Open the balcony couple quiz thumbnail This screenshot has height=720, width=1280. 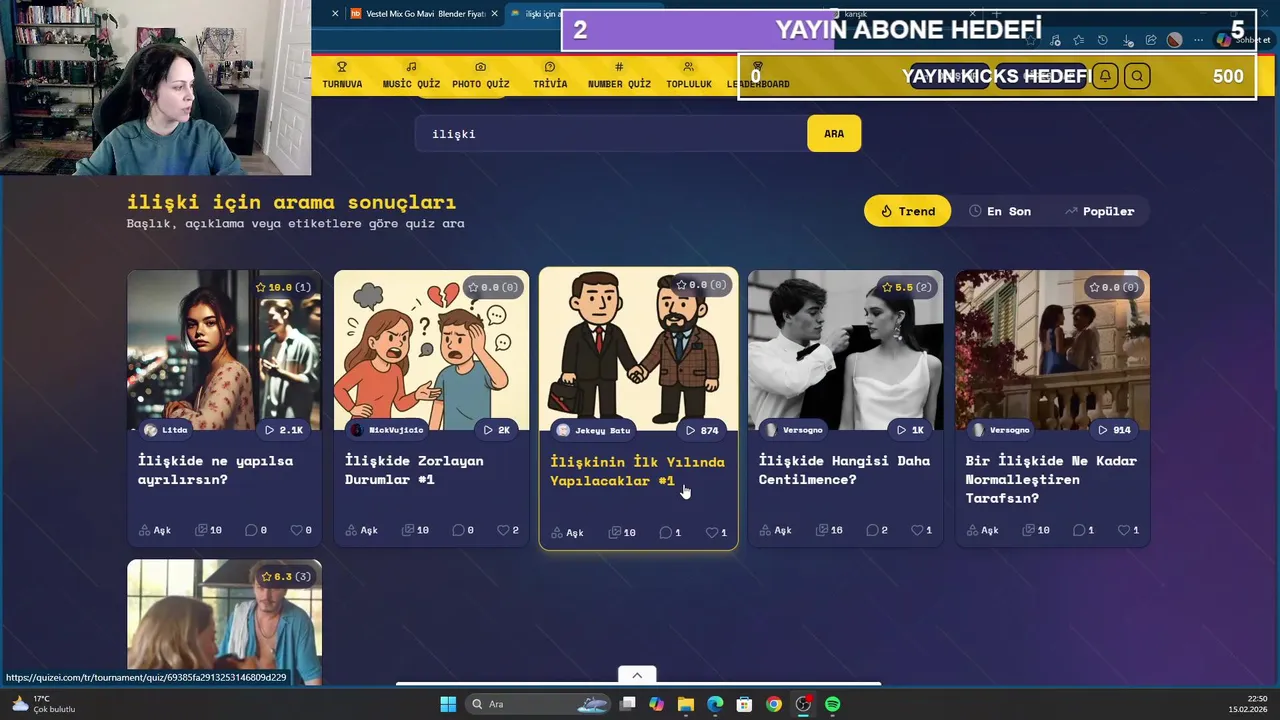pos(1052,350)
